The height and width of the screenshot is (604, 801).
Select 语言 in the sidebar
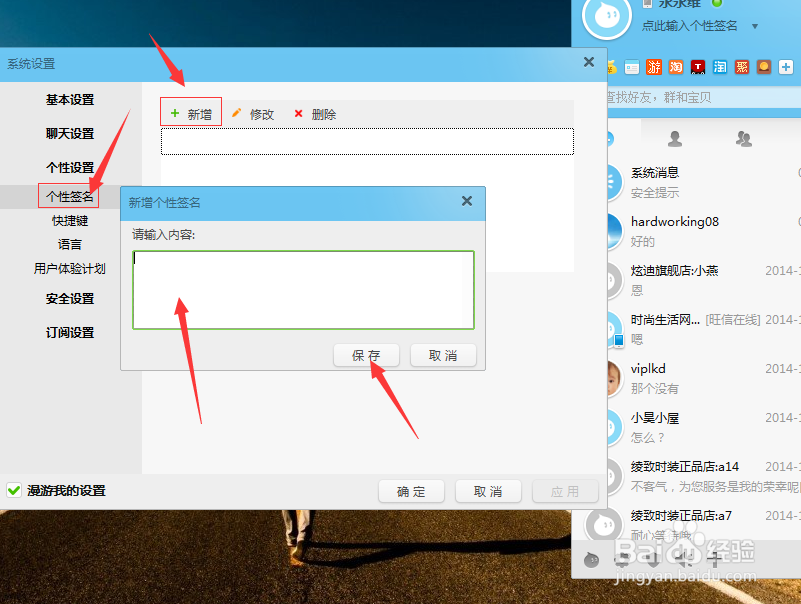pos(70,244)
